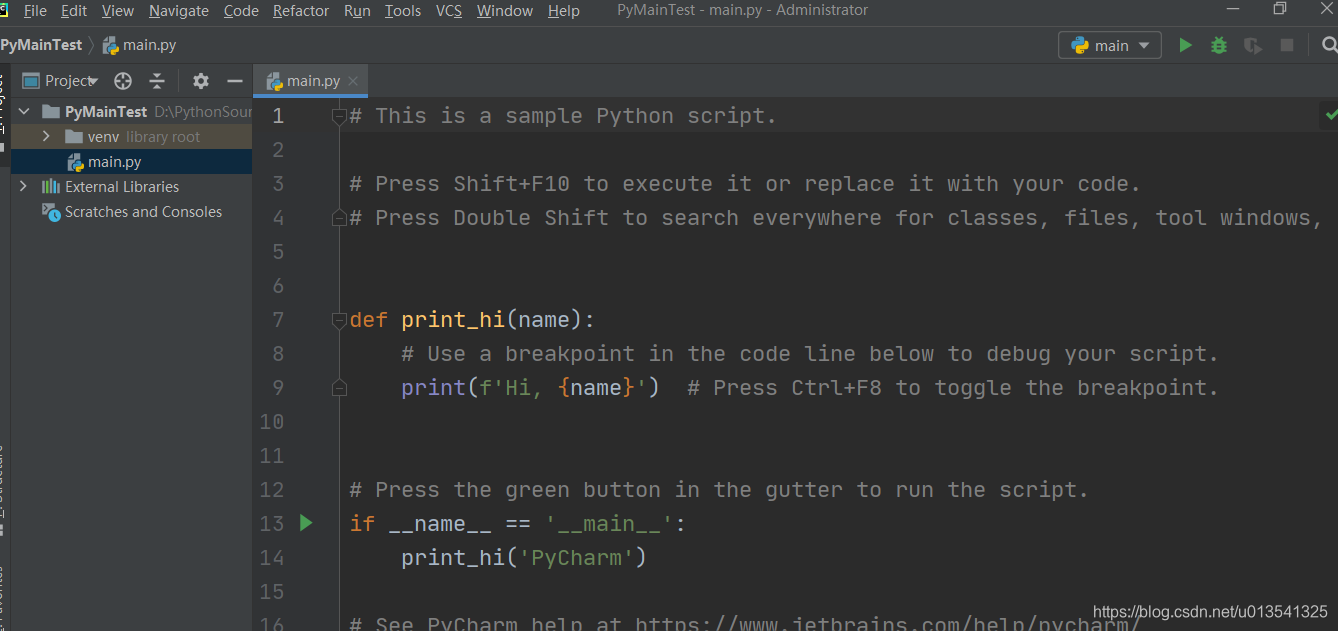
Task: Expand the venv folder arrow
Action: [46, 136]
